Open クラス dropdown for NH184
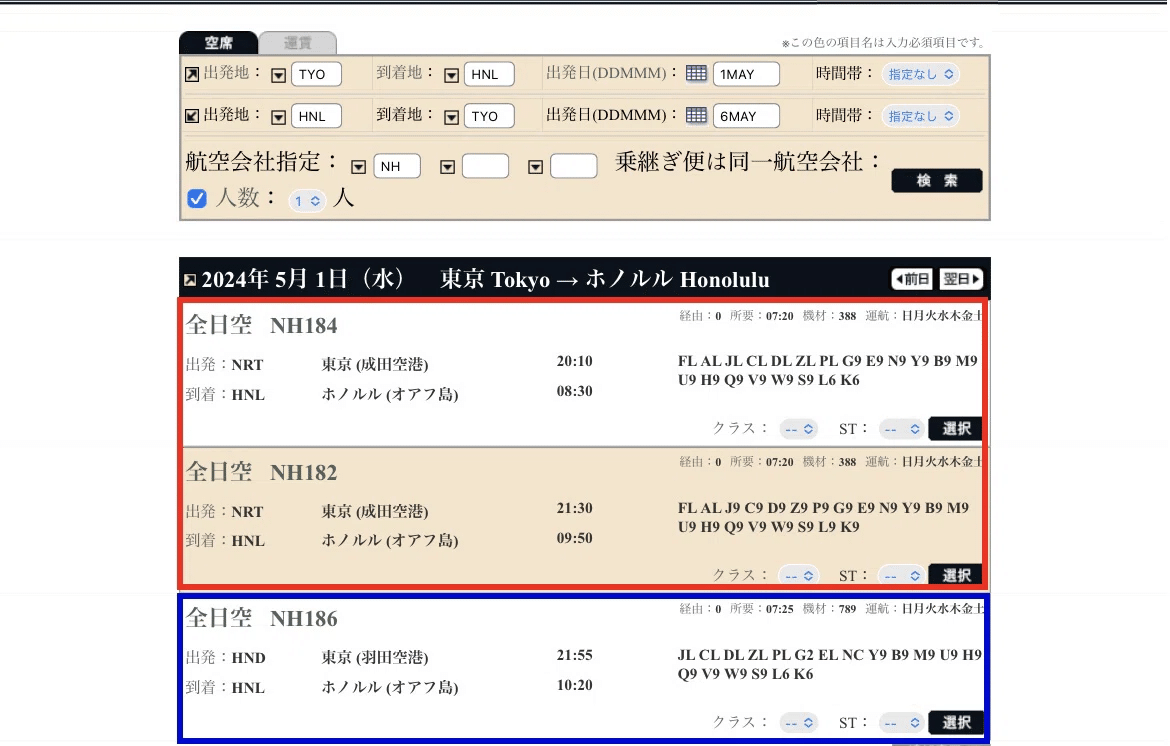Viewport: 1170px width, 746px height. coord(798,429)
